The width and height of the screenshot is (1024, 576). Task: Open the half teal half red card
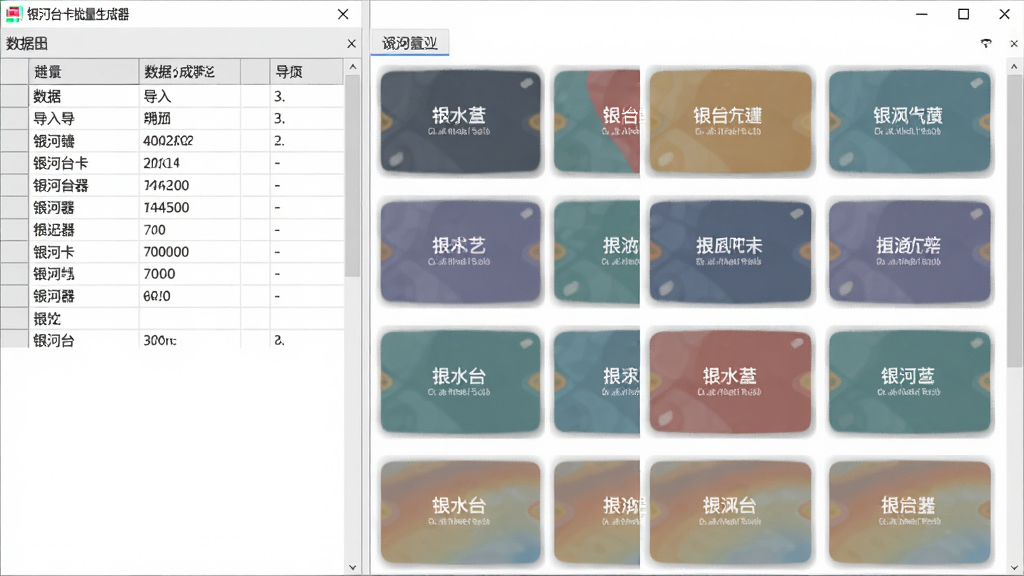pos(597,121)
